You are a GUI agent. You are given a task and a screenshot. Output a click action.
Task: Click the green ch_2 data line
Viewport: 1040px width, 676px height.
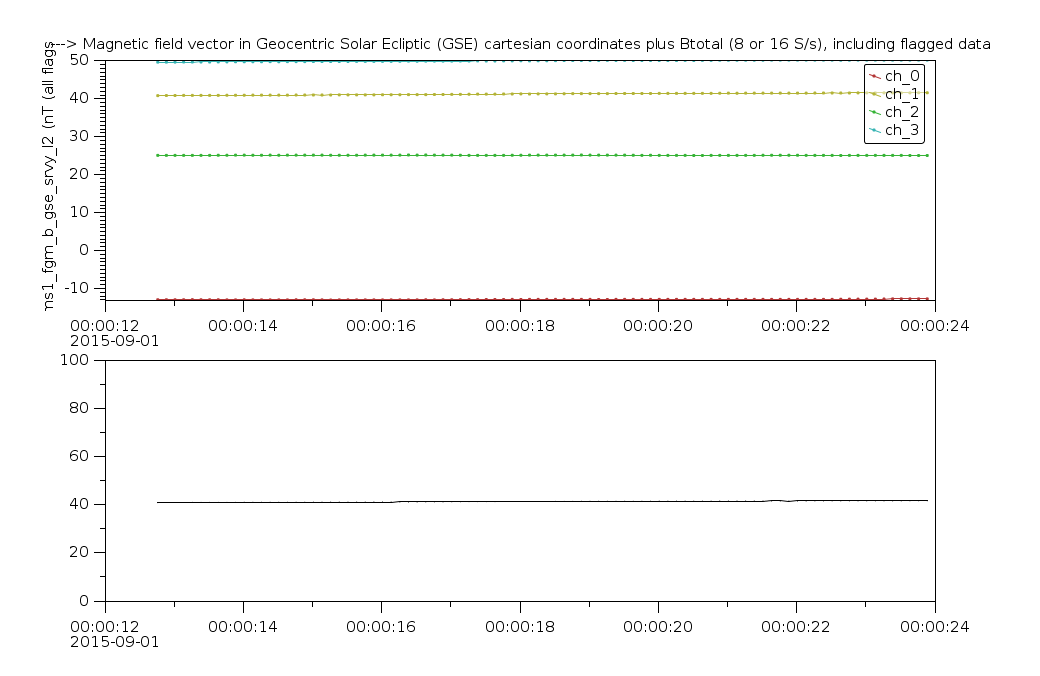coord(500,155)
